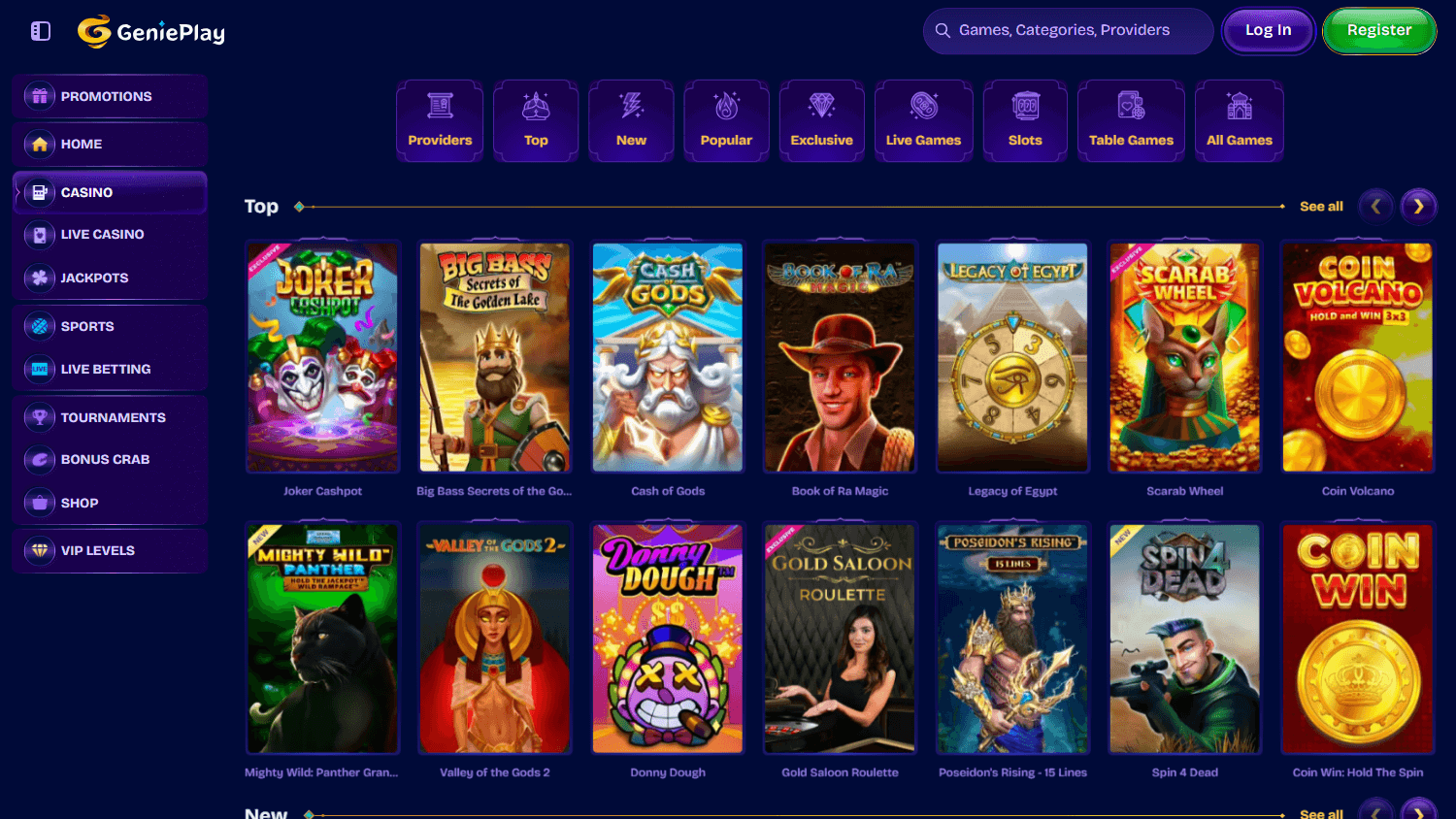Click the Bonus Crab icon
The width and height of the screenshot is (1456, 819).
pyautogui.click(x=40, y=460)
